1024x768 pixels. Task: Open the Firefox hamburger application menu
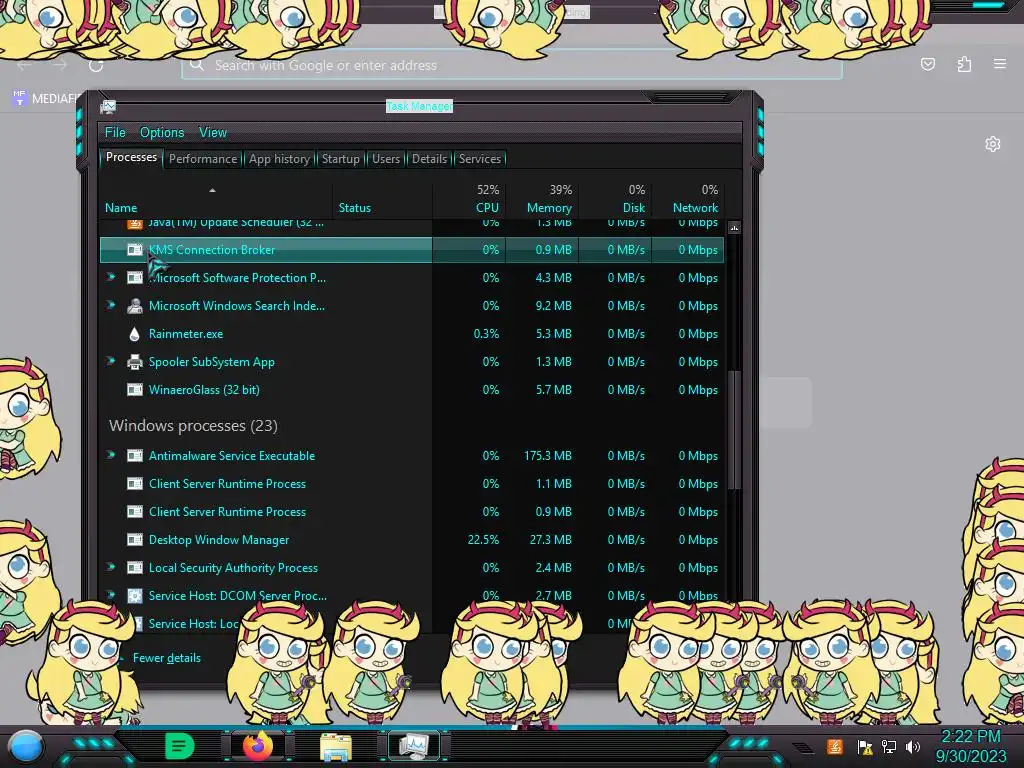coord(1000,64)
